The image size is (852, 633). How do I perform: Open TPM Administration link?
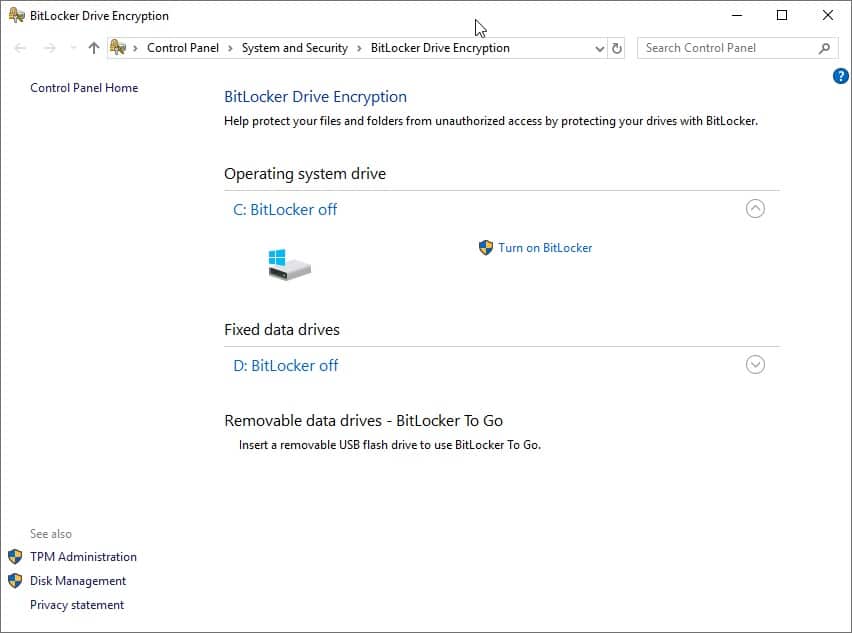pyautogui.click(x=83, y=557)
